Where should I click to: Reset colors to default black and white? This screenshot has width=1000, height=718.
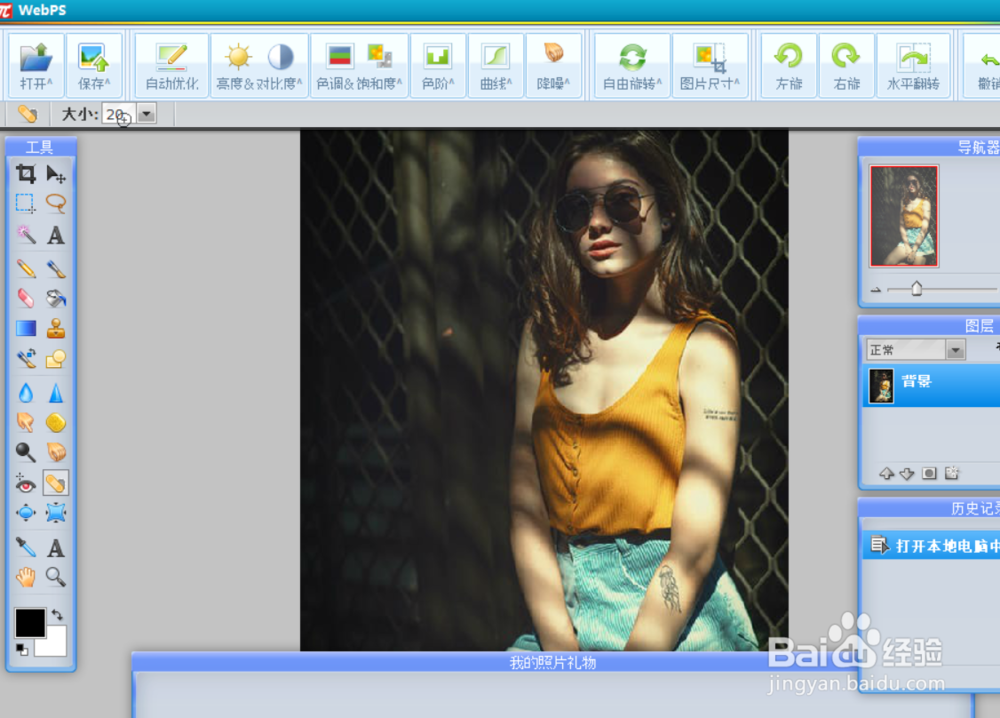tap(22, 650)
